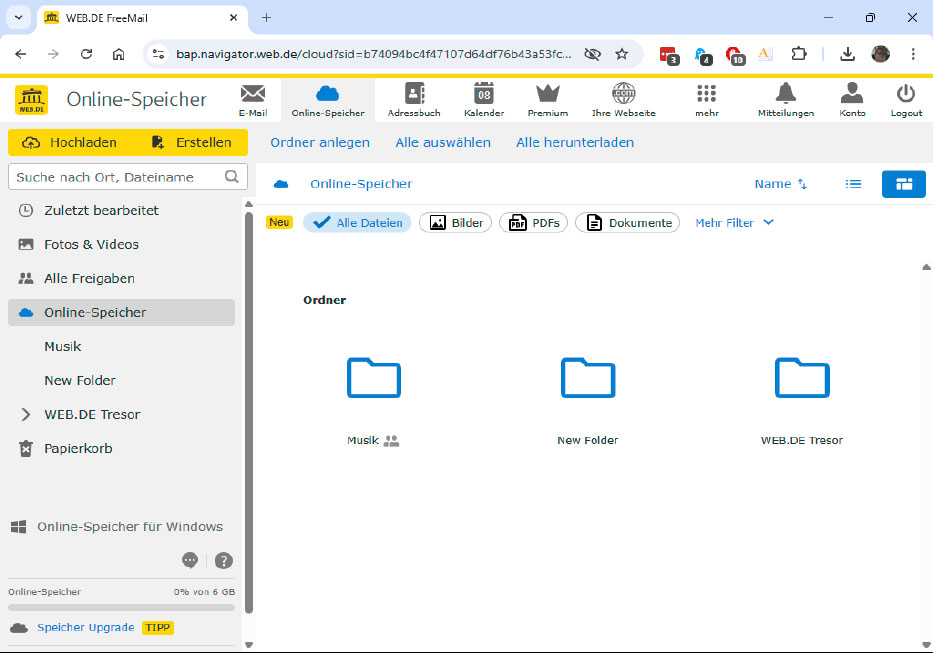The height and width of the screenshot is (653, 933).
Task: Enable the PDFs file filter
Action: click(533, 222)
